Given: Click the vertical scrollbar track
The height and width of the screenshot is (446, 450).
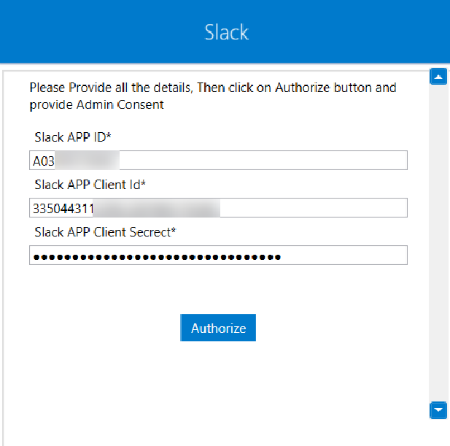Looking at the screenshot, I should click(x=438, y=243).
